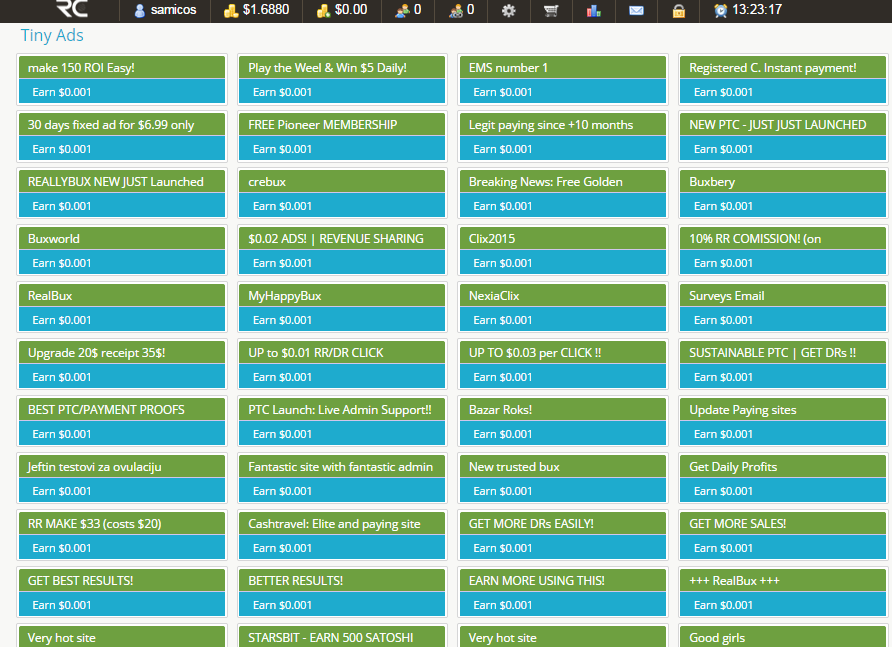Click the padlock logout icon
Image resolution: width=892 pixels, height=647 pixels.
click(679, 11)
